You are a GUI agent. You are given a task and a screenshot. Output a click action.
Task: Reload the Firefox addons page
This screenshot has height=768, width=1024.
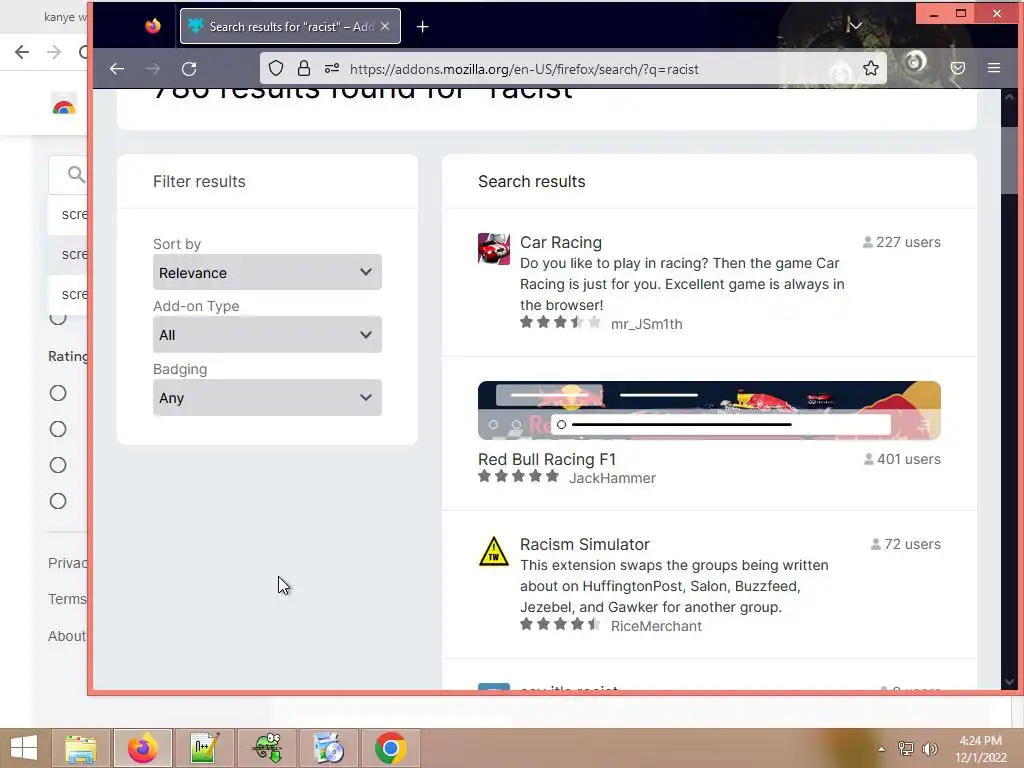pos(189,69)
